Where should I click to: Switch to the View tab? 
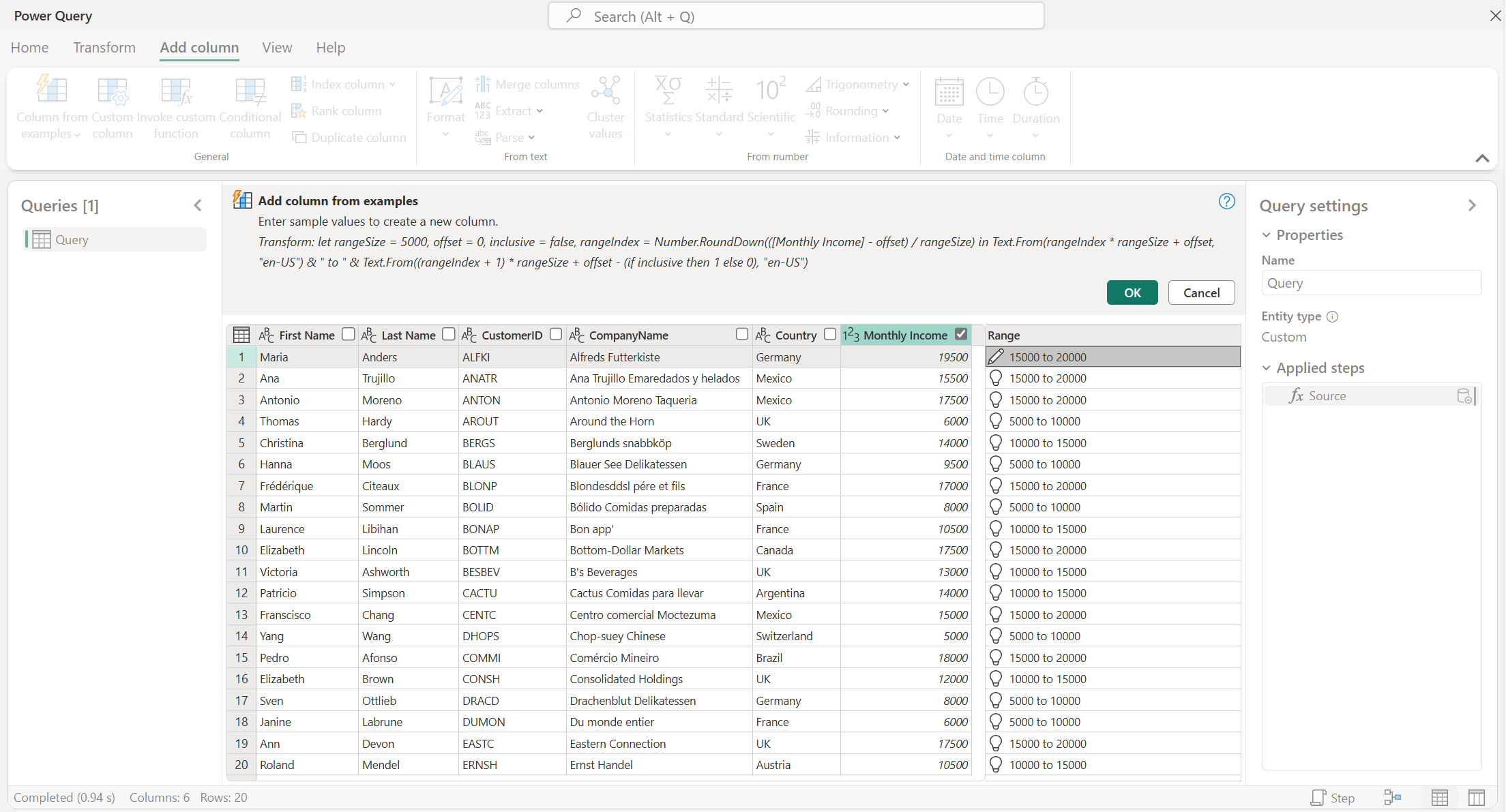coord(276,47)
